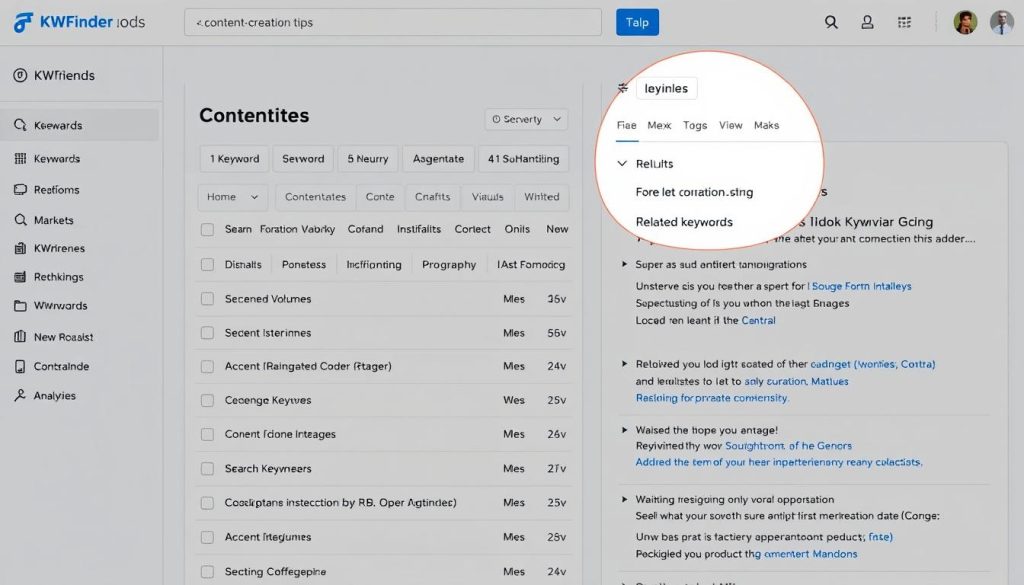Select the Keywords search icon in the sidebar

22,125
